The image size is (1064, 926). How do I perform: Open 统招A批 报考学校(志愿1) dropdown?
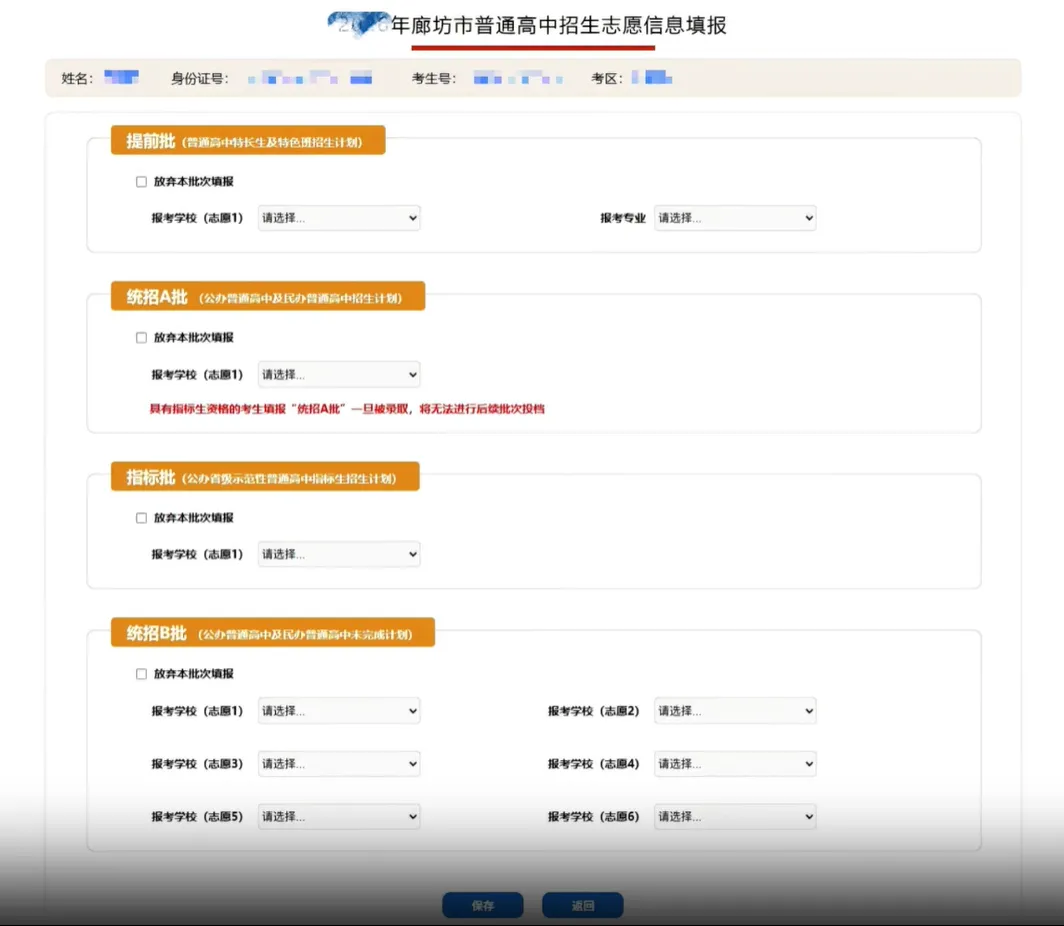pyautogui.click(x=339, y=374)
